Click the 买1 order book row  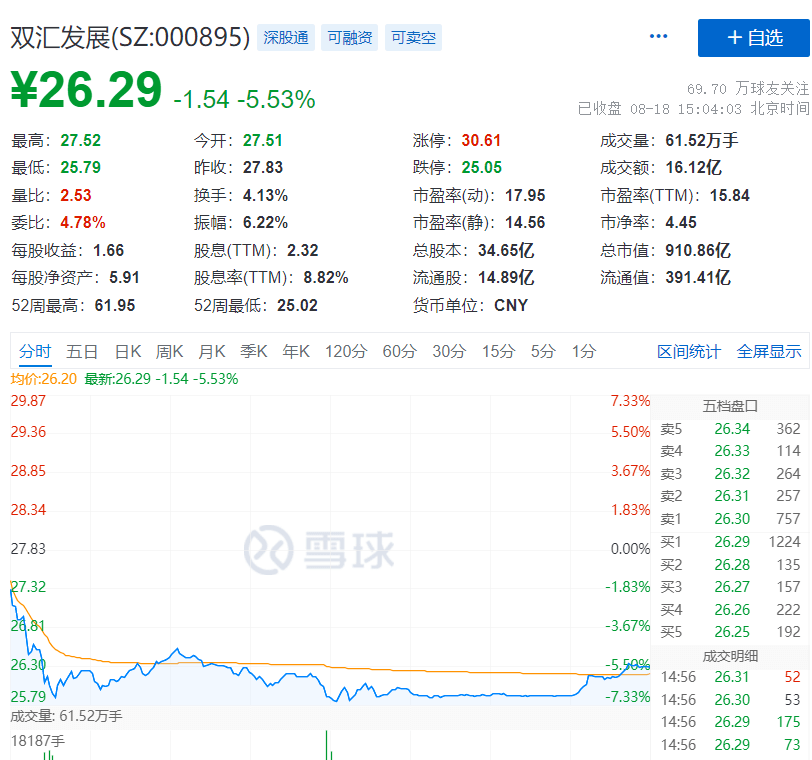click(x=730, y=541)
